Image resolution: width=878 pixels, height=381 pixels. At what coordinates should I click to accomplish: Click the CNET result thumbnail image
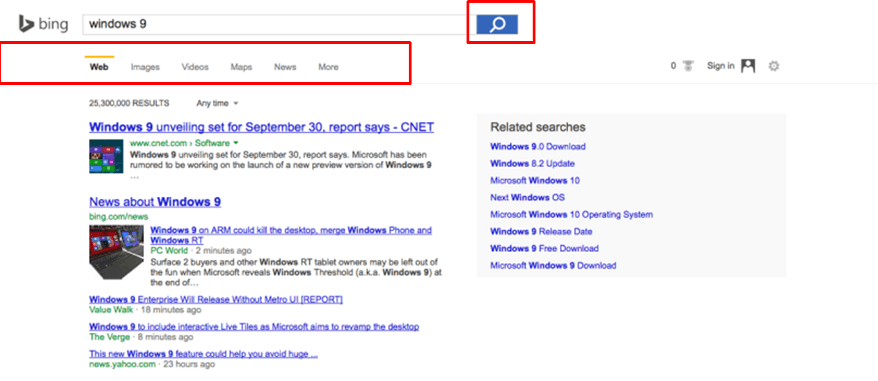coord(106,156)
